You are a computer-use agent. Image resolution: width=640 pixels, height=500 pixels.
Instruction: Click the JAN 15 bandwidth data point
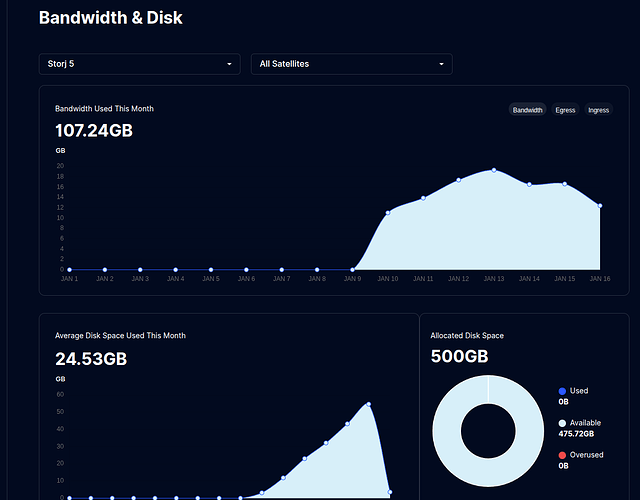tap(565, 184)
